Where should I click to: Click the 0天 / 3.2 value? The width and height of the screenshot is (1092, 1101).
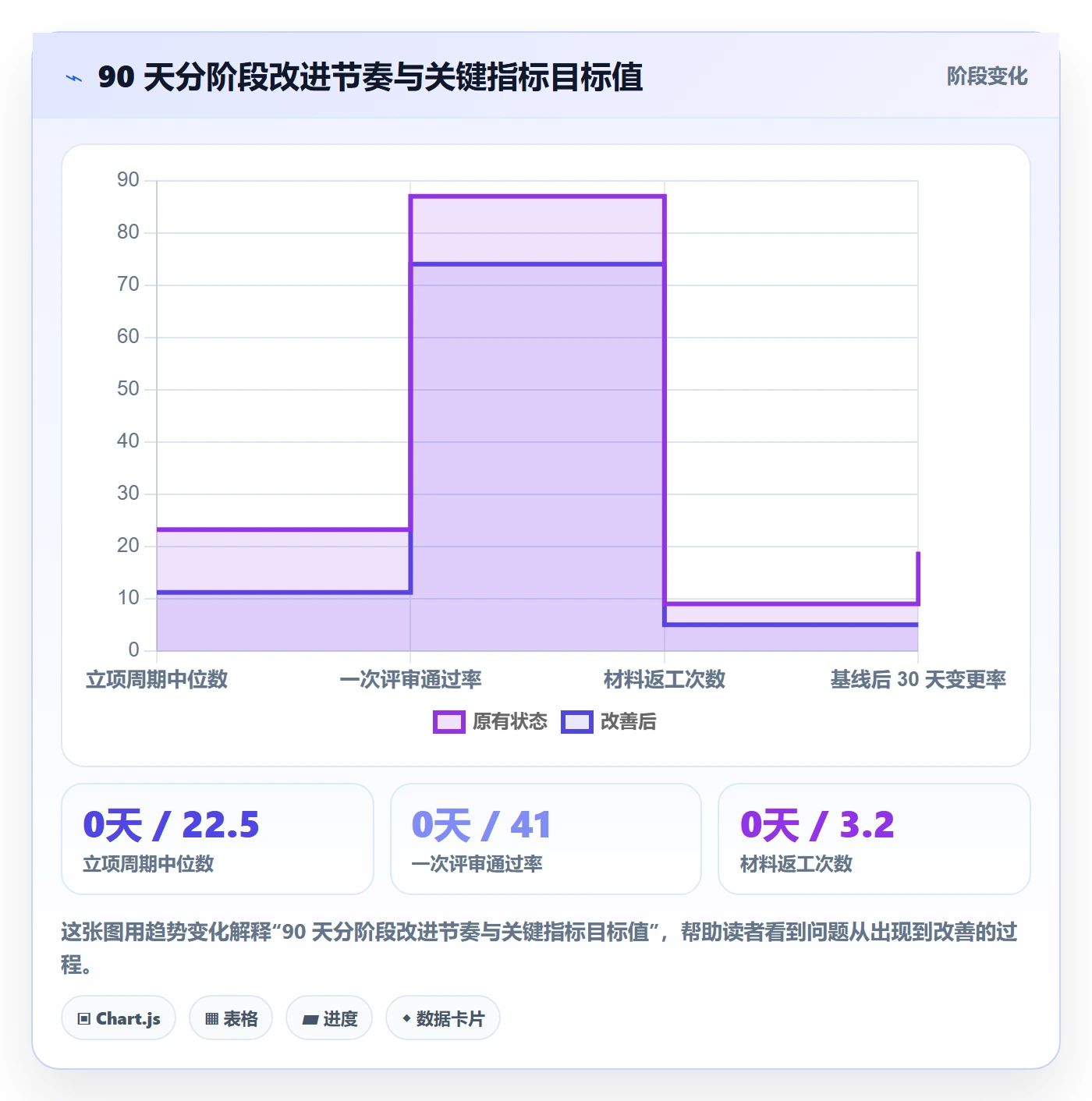point(817,825)
